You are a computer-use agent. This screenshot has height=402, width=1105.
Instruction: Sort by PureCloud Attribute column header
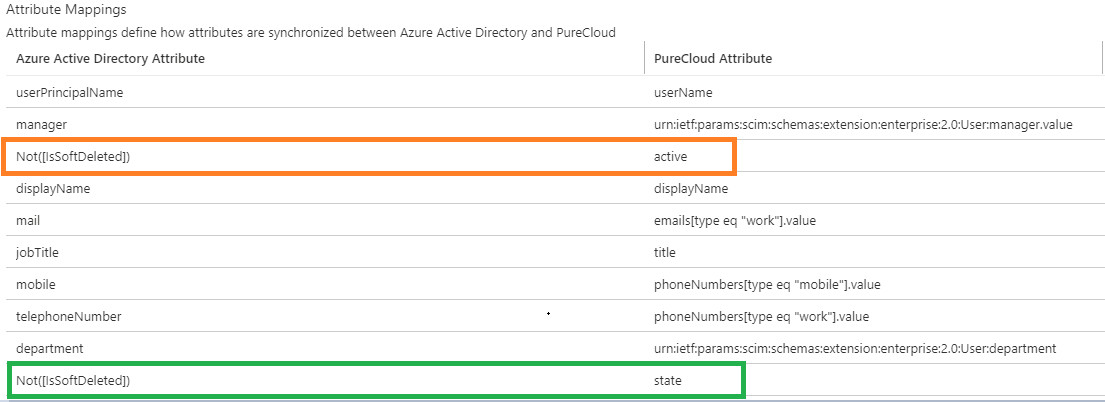[713, 59]
